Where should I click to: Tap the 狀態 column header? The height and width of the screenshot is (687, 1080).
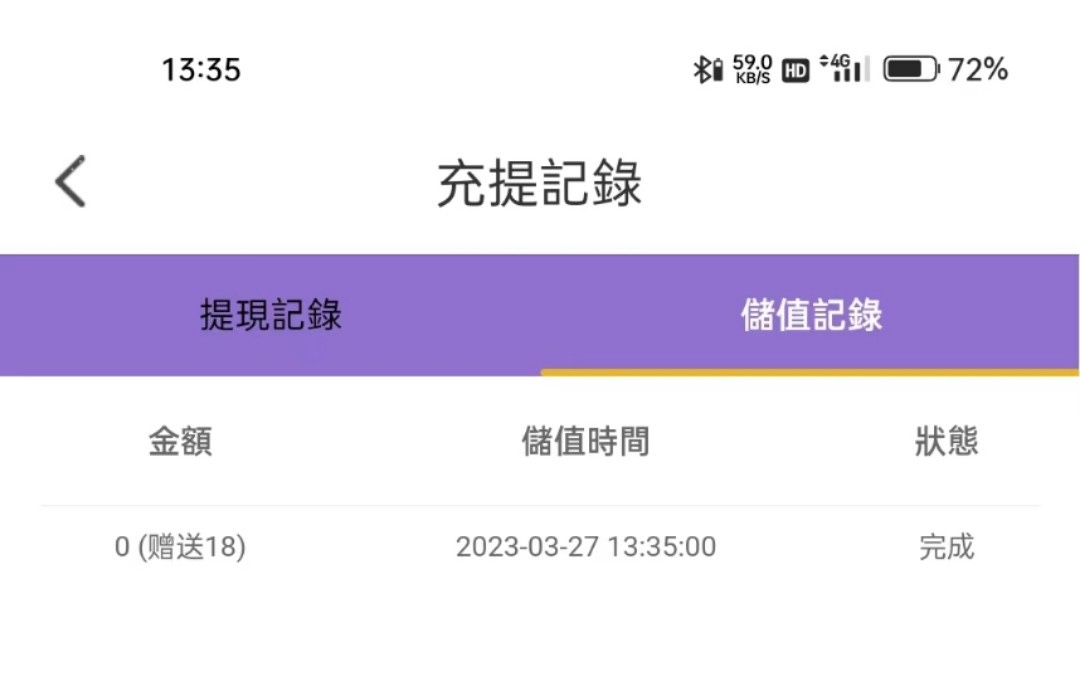[x=946, y=441]
